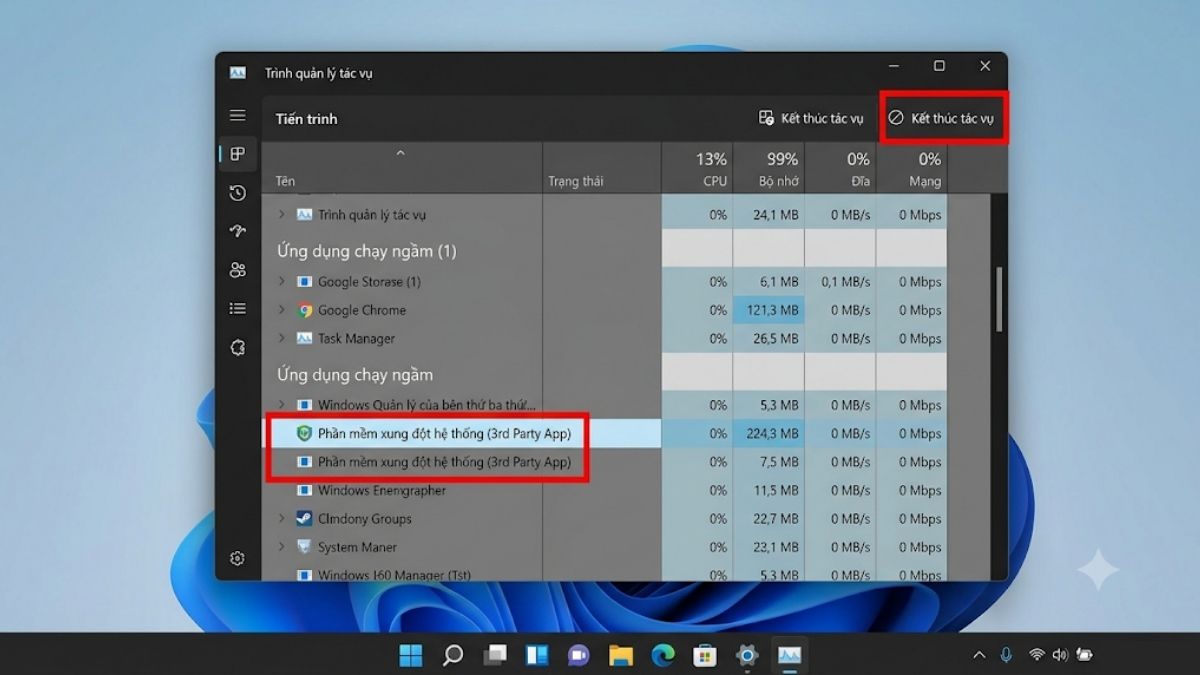Click the process list vertical scrollbar thumb
The height and width of the screenshot is (675, 1200).
(x=999, y=300)
